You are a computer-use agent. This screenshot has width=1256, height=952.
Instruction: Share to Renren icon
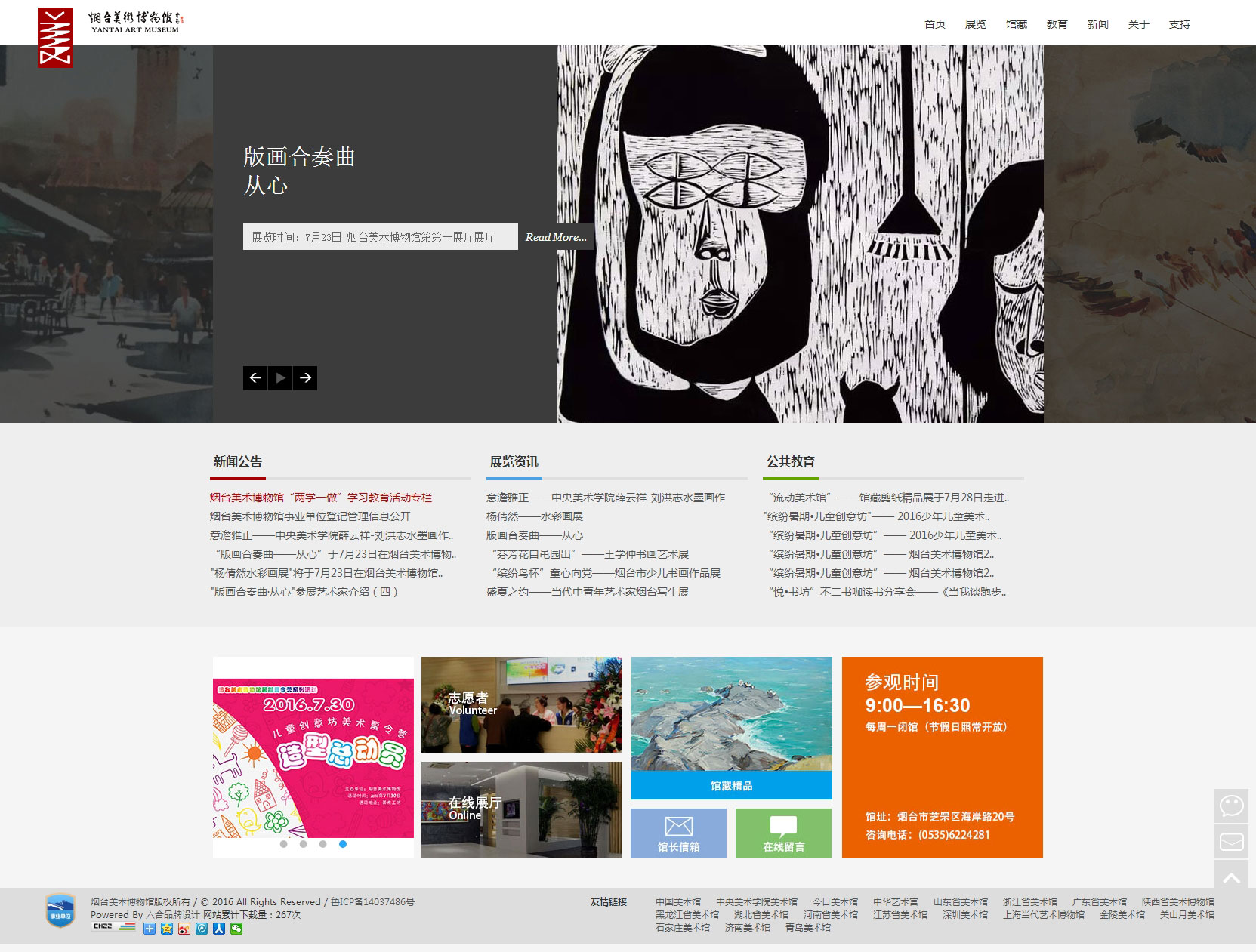pyautogui.click(x=219, y=929)
